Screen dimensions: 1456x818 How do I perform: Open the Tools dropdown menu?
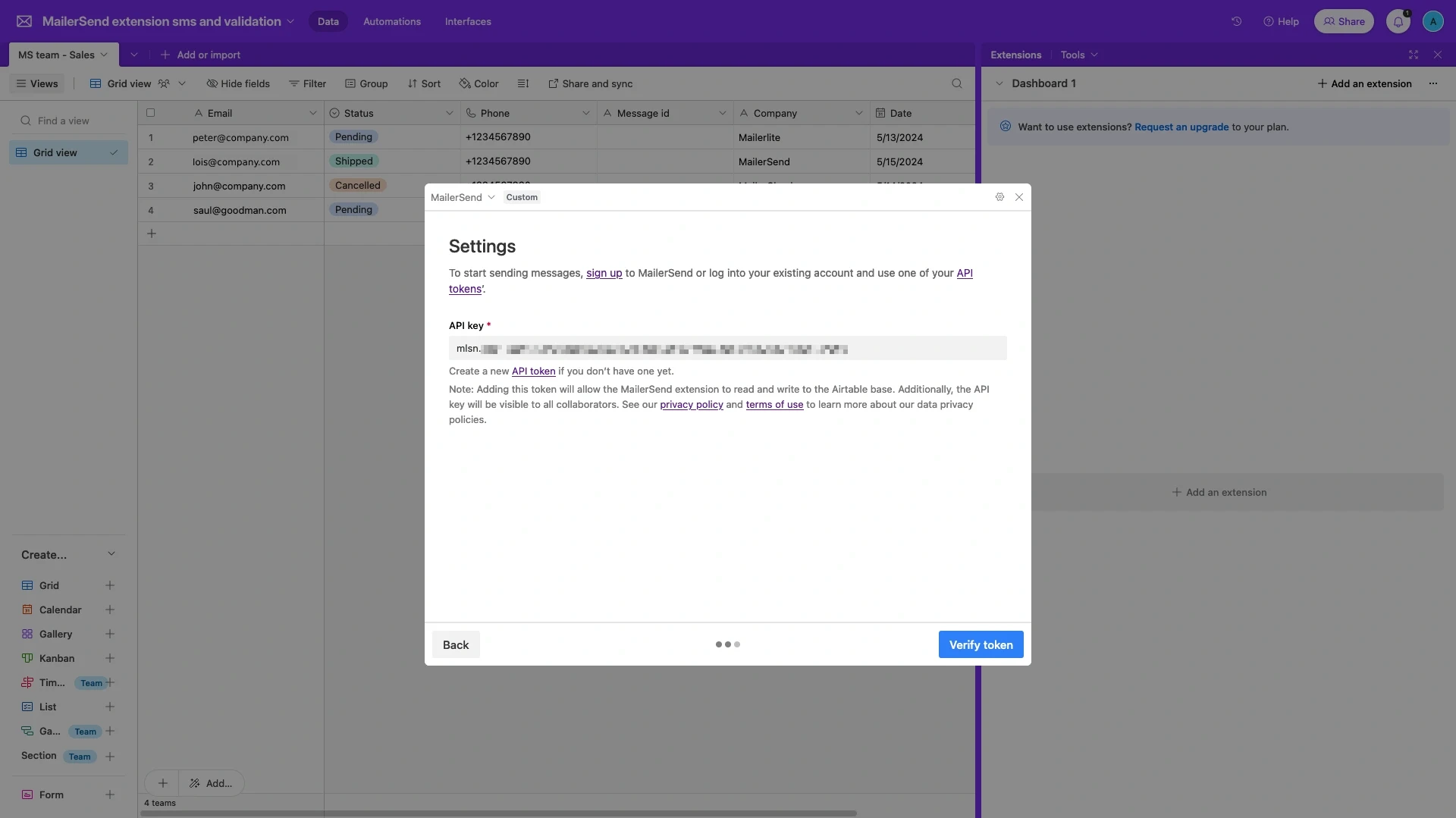[1078, 55]
